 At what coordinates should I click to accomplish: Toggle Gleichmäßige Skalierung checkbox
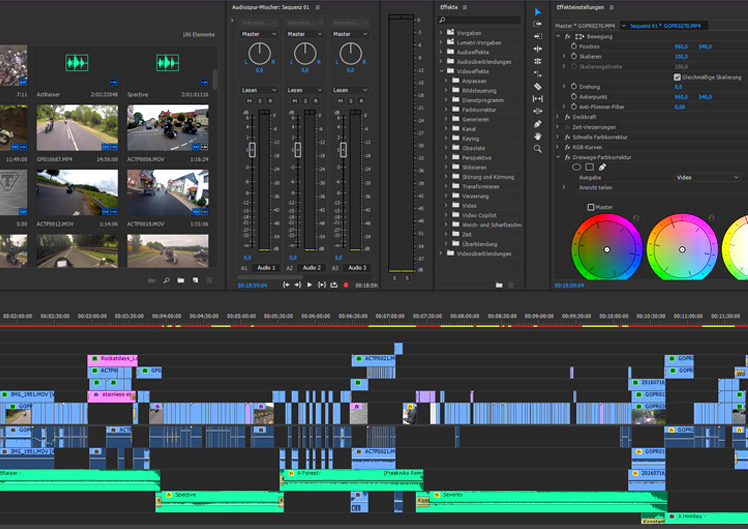677,76
